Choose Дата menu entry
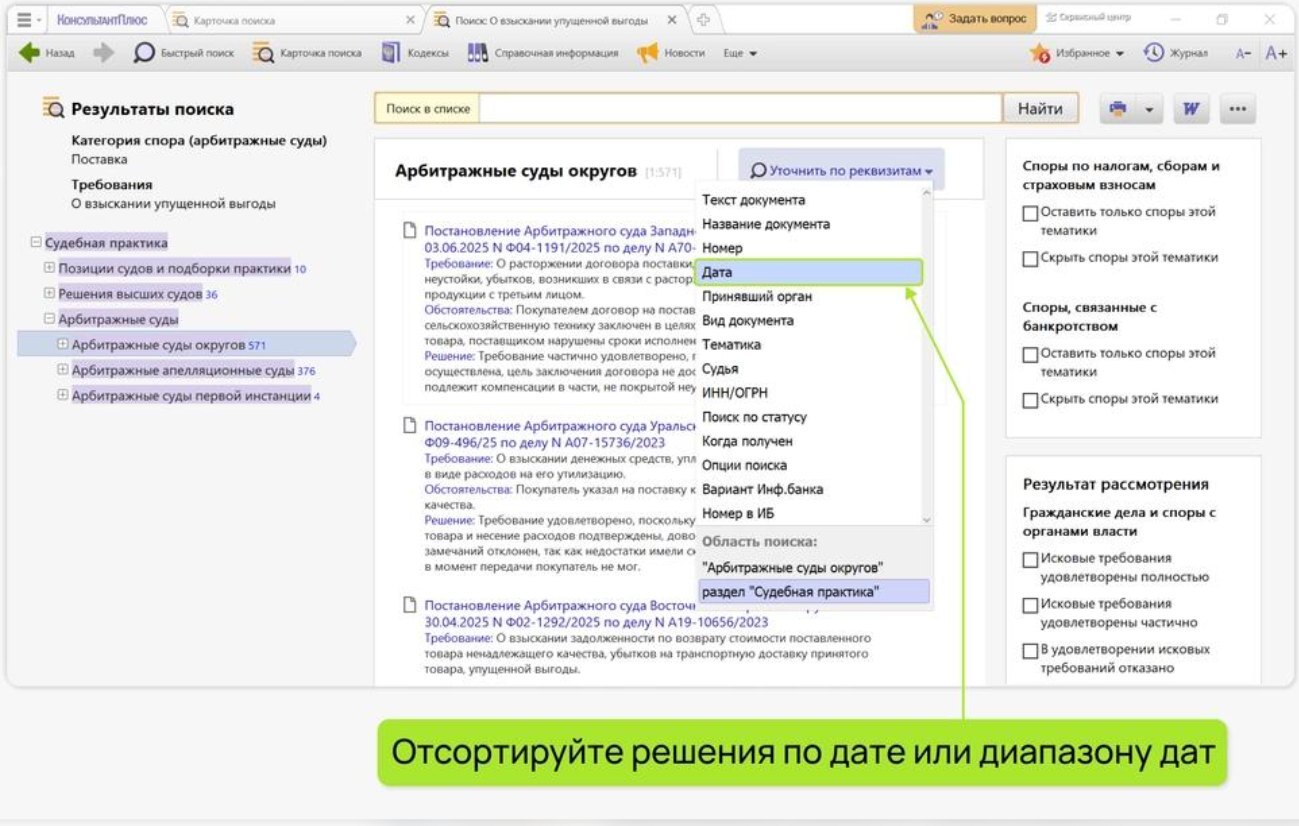Screen dimensions: 1299x826 point(808,272)
